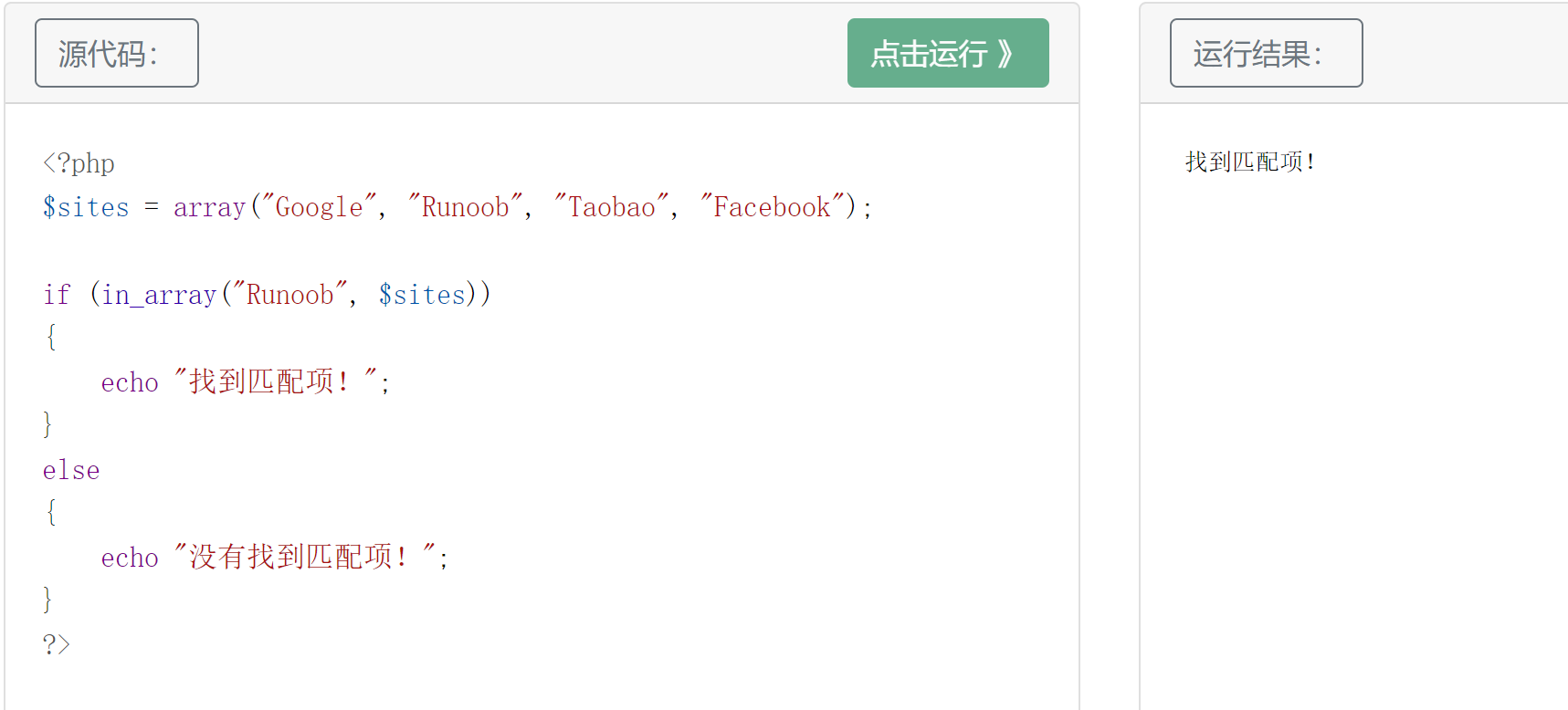Screen dimensions: 1568x710
Task: Click the 点击运行 run button
Action: pyautogui.click(x=948, y=53)
